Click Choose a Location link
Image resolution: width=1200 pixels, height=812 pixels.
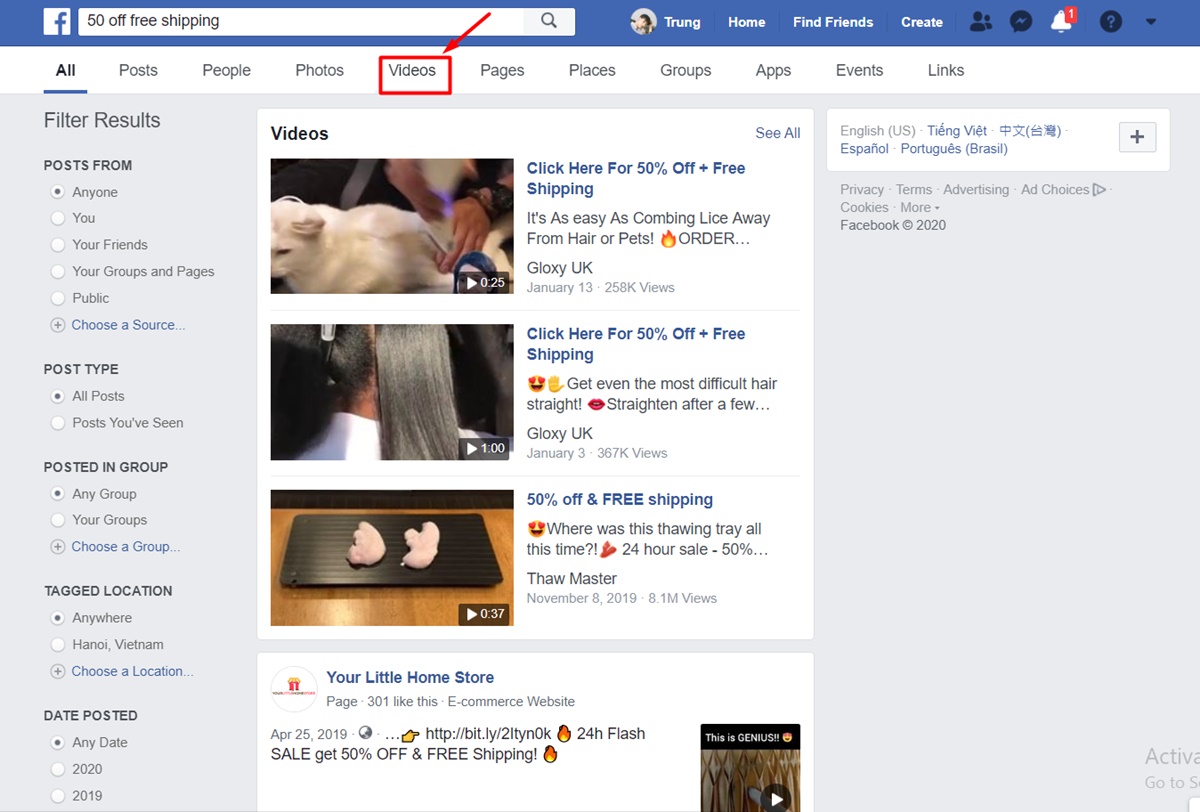[x=133, y=672]
